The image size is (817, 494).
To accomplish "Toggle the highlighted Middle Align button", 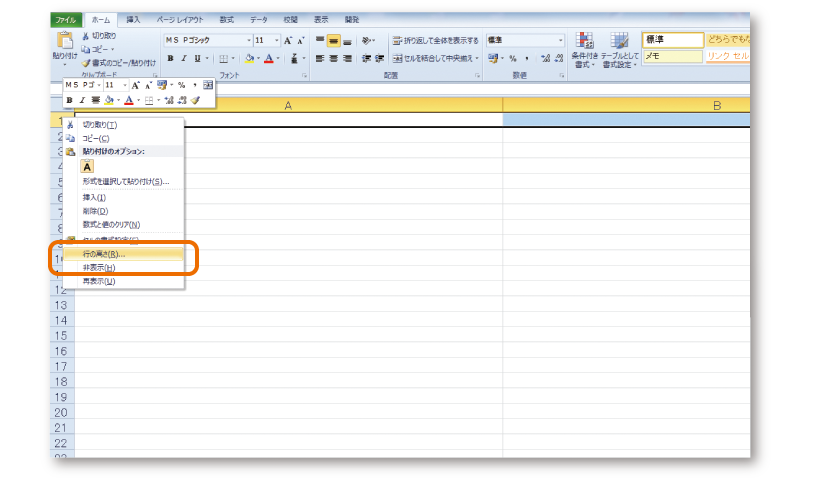I will tap(333, 40).
